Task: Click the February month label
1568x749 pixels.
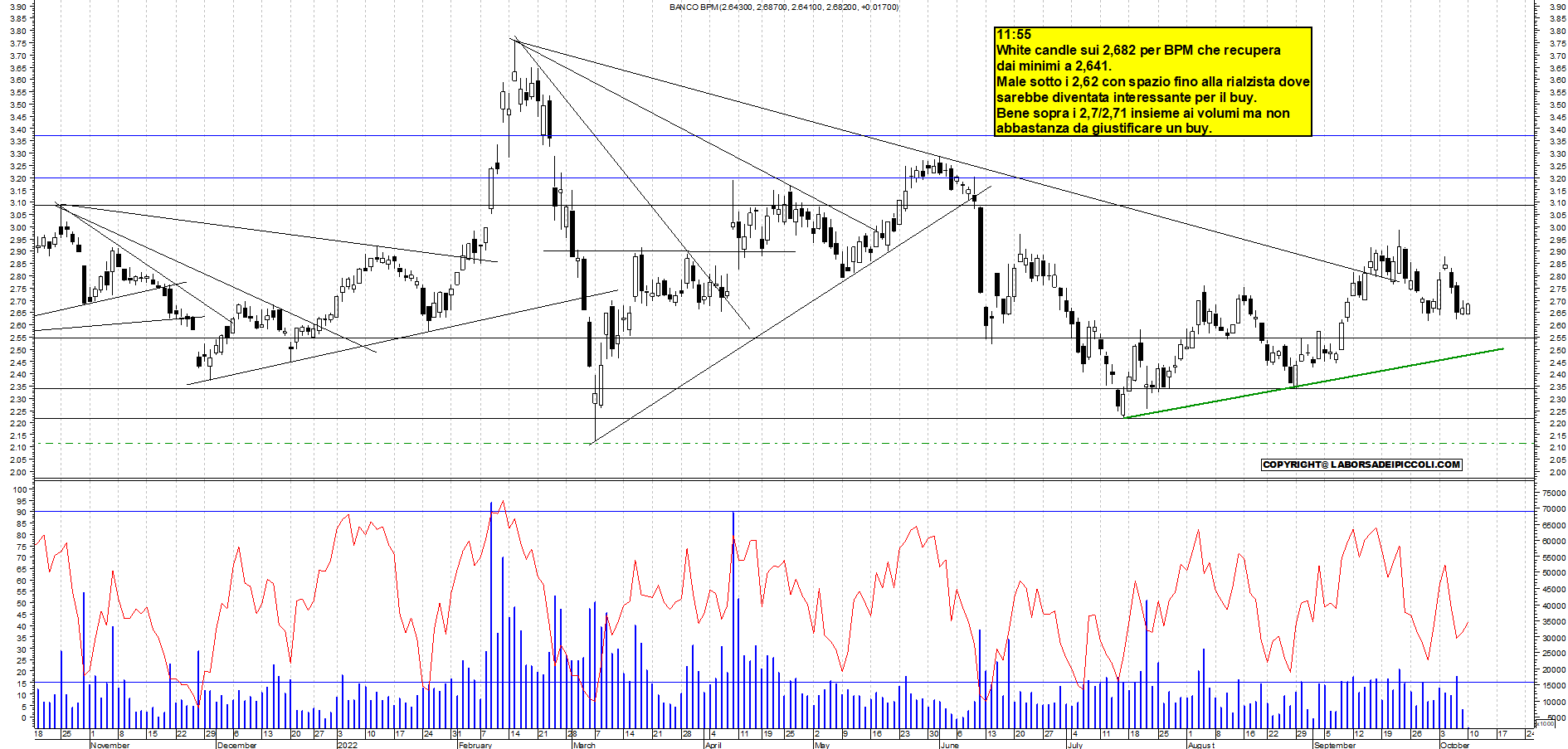Action: (x=475, y=745)
